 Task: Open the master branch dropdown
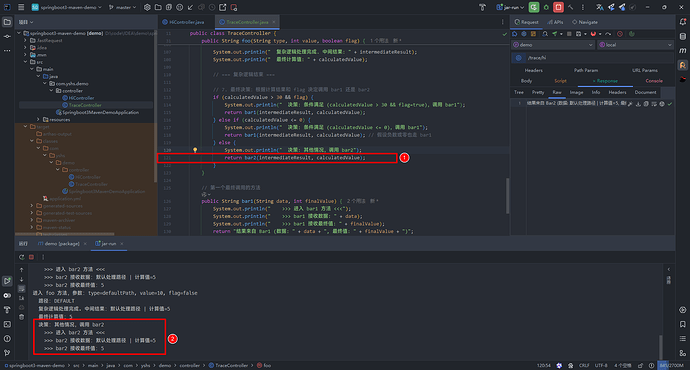pos(122,7)
